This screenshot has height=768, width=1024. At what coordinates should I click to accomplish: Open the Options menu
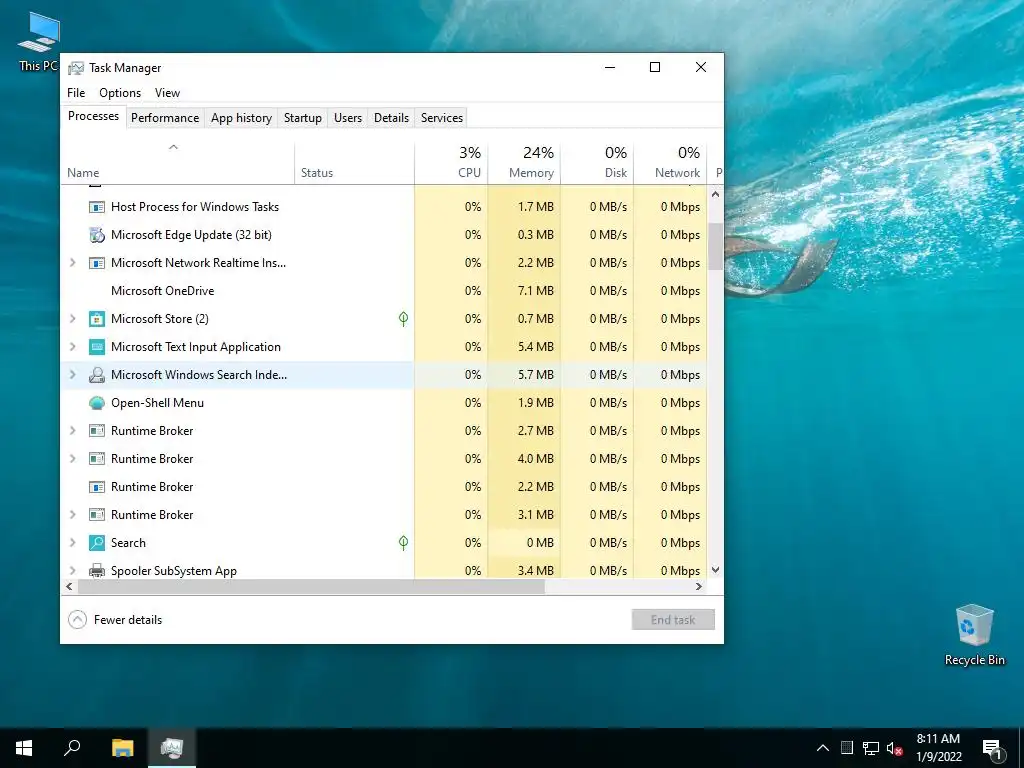(120, 93)
